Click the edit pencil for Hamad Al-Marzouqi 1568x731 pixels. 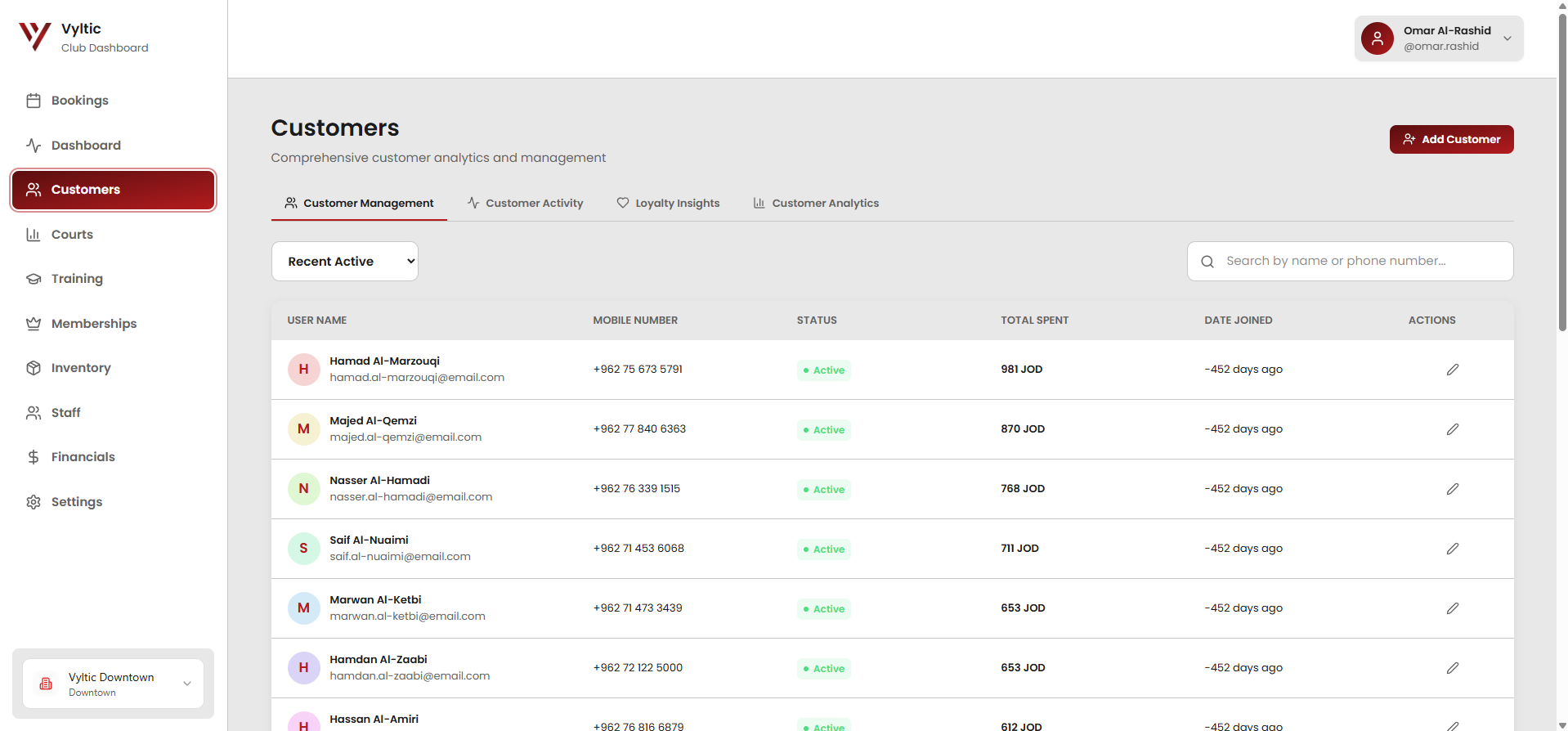pyautogui.click(x=1452, y=370)
